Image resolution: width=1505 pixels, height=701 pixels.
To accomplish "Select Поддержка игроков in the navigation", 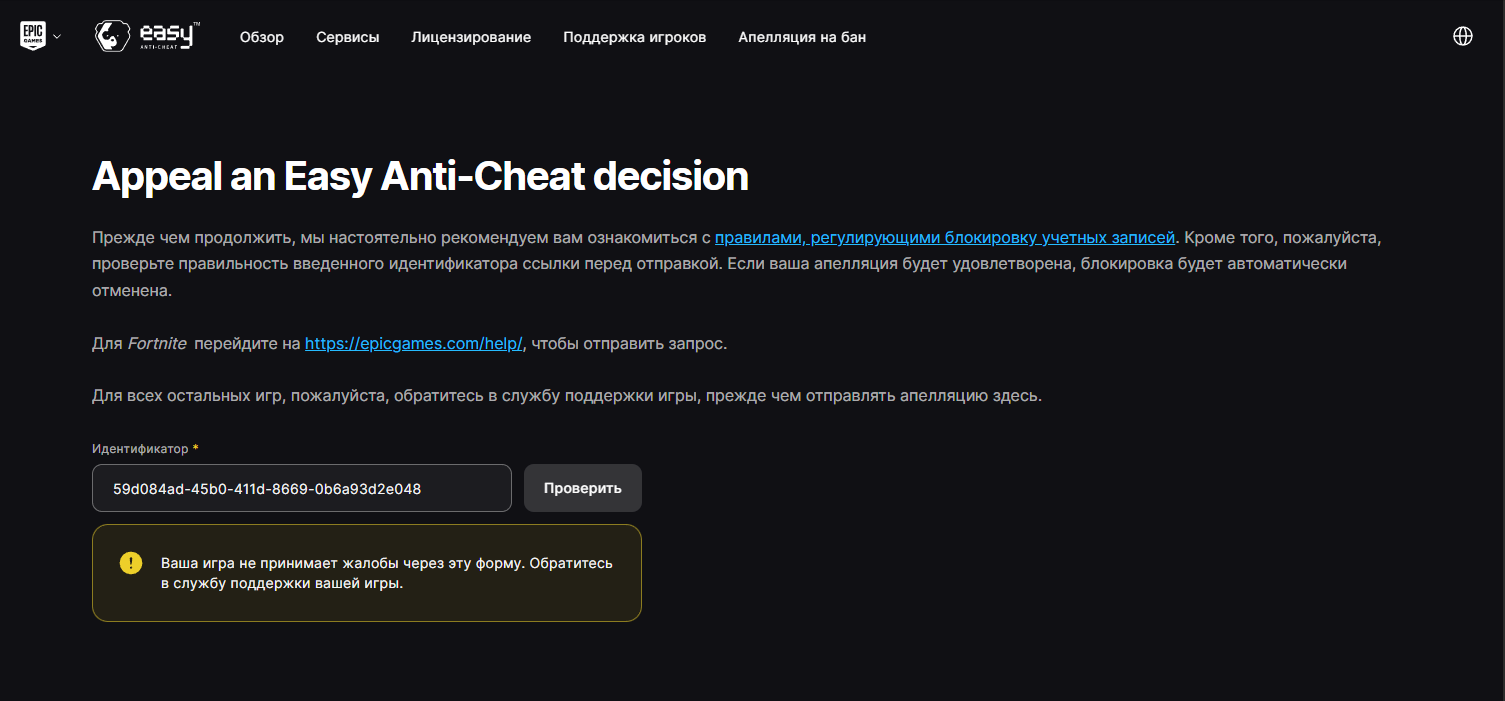I will click(635, 37).
